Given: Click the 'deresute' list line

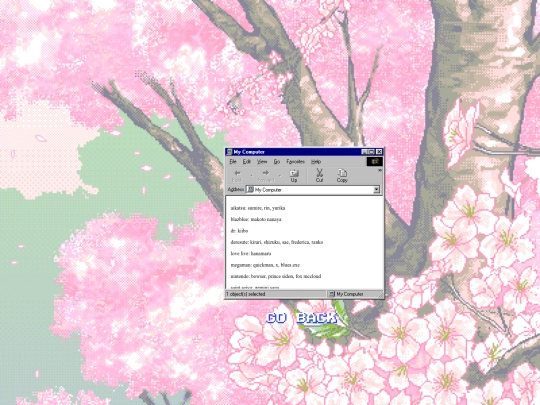Looking at the screenshot, I should coord(277,242).
